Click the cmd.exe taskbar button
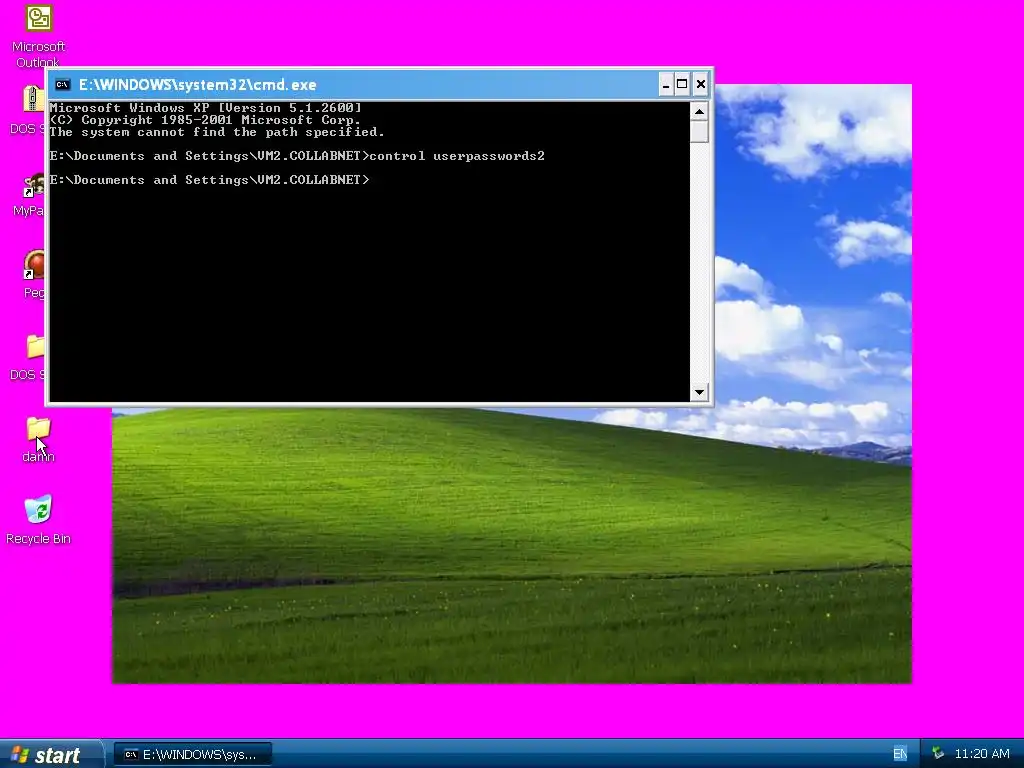The image size is (1024, 768). pyautogui.click(x=193, y=754)
